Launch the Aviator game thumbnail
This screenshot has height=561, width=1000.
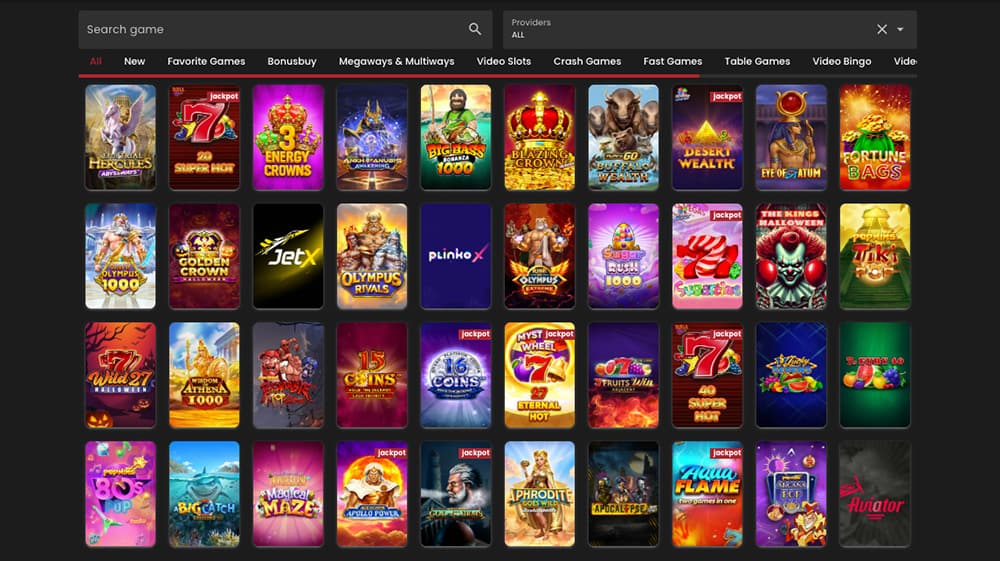pos(875,494)
